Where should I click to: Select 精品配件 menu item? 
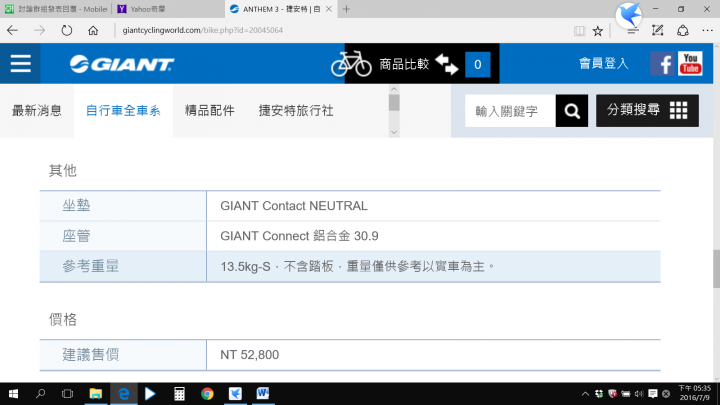[x=210, y=111]
